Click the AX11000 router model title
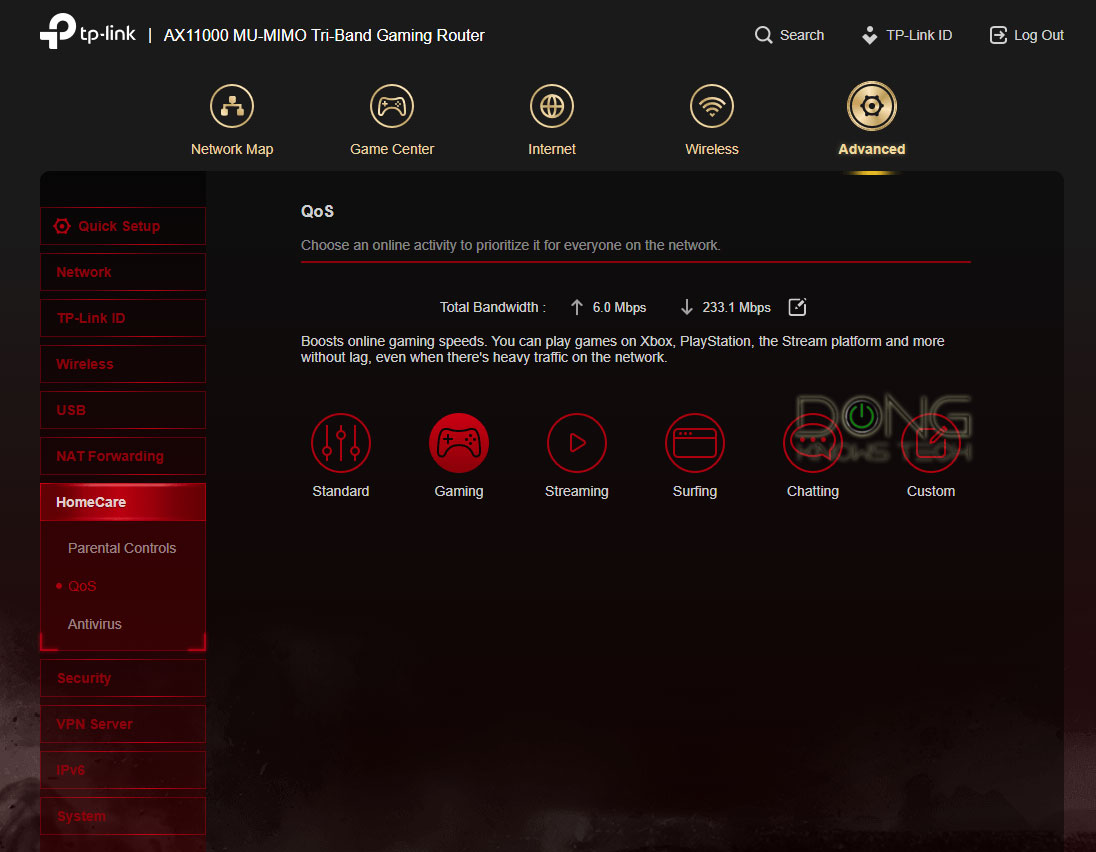Image resolution: width=1096 pixels, height=852 pixels. click(324, 35)
